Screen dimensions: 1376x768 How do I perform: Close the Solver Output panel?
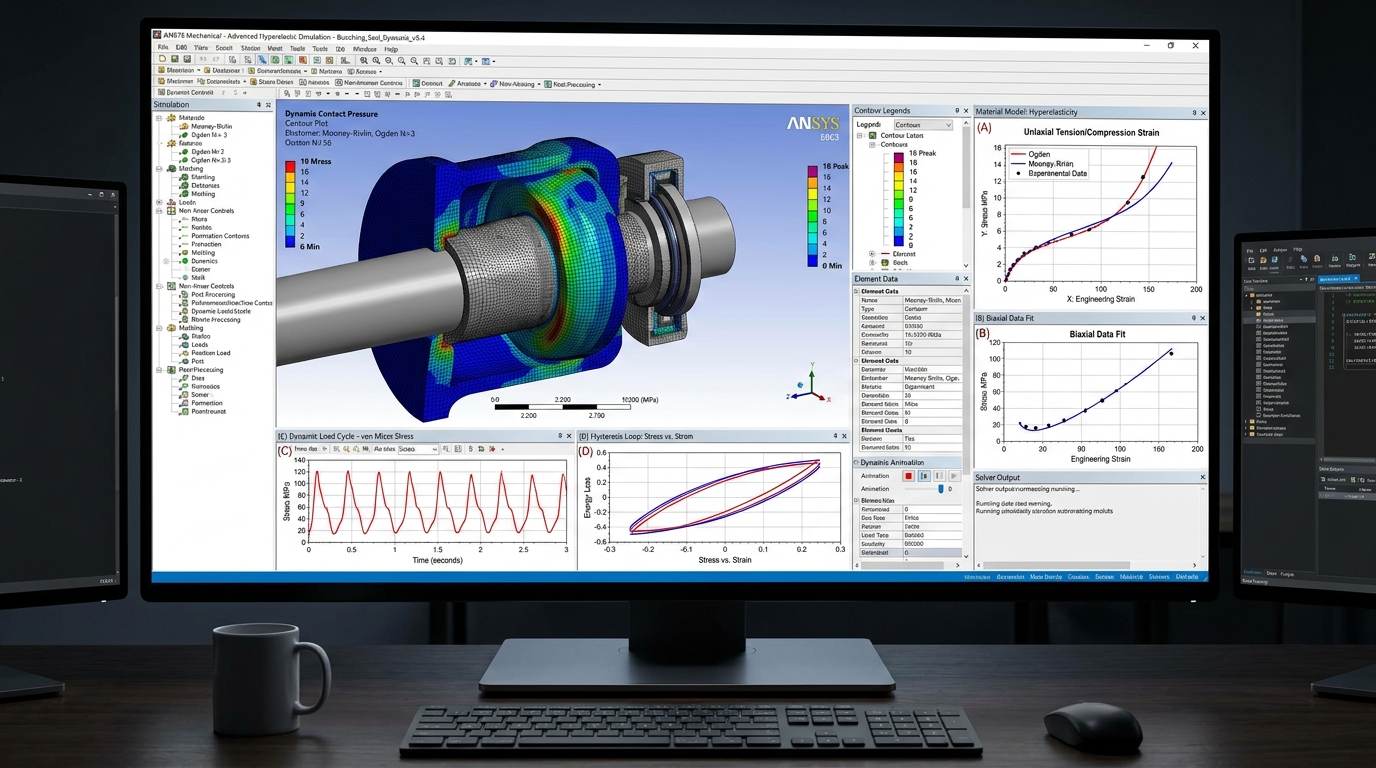[x=1203, y=477]
